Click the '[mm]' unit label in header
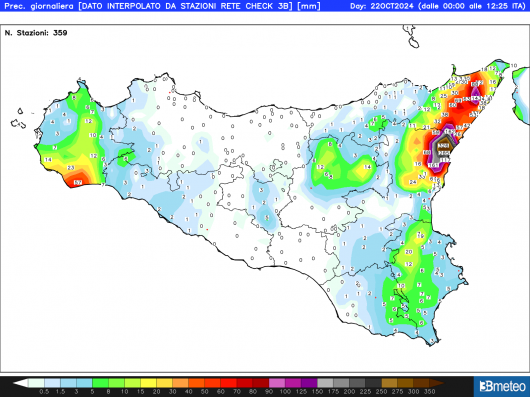Viewport: 530px width, 397px height. tap(309, 6)
